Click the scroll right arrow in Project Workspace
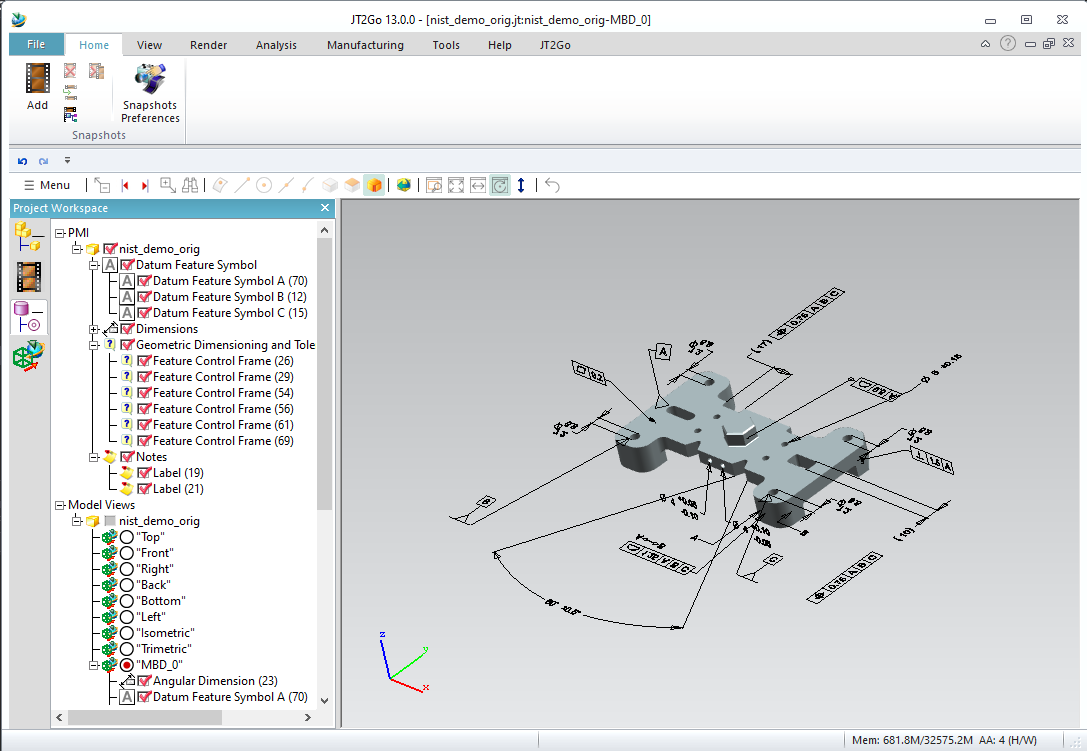1087x751 pixels. (x=308, y=718)
